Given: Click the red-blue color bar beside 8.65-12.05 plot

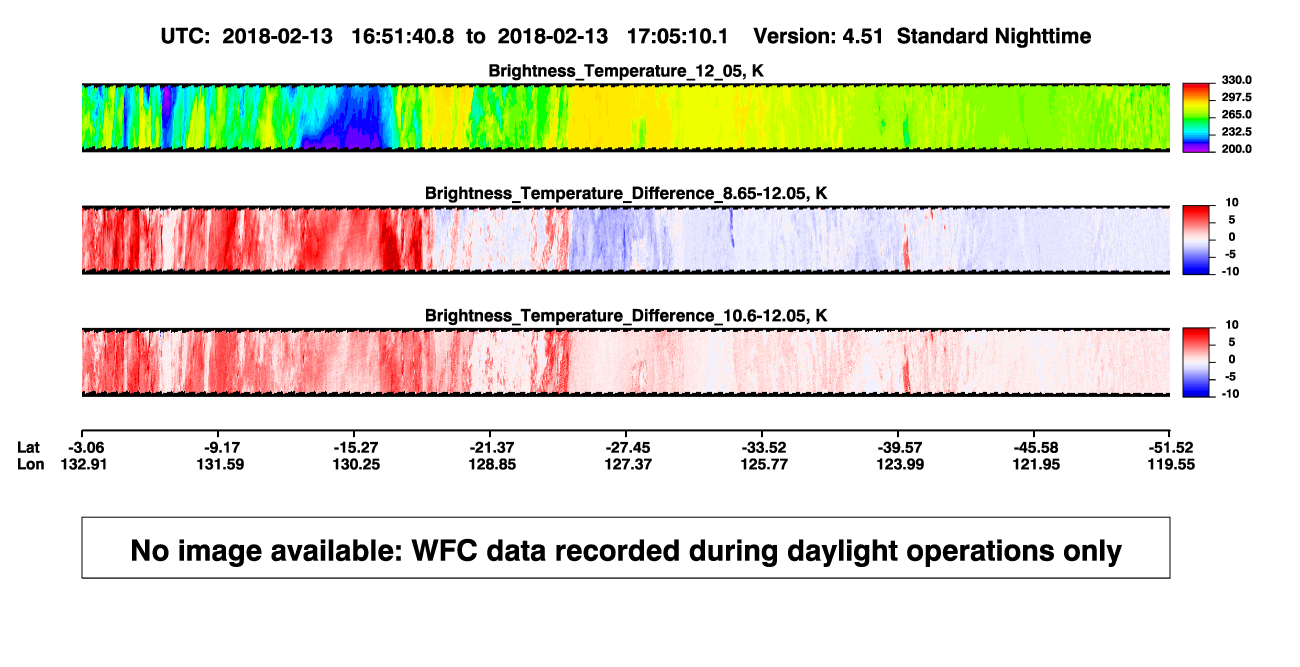Looking at the screenshot, I should coord(1196,240).
